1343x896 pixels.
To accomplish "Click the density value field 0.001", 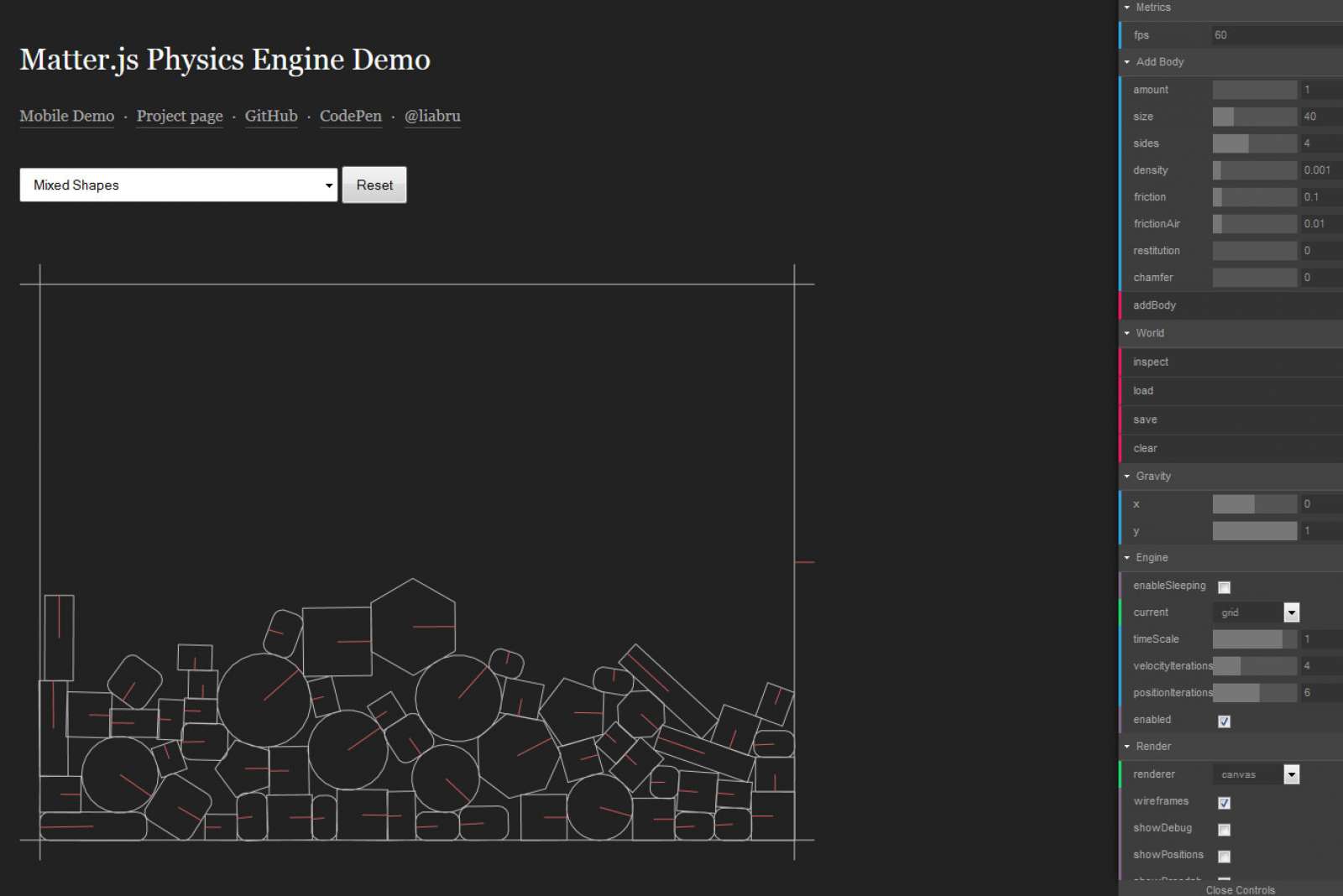I will pos(1321,170).
